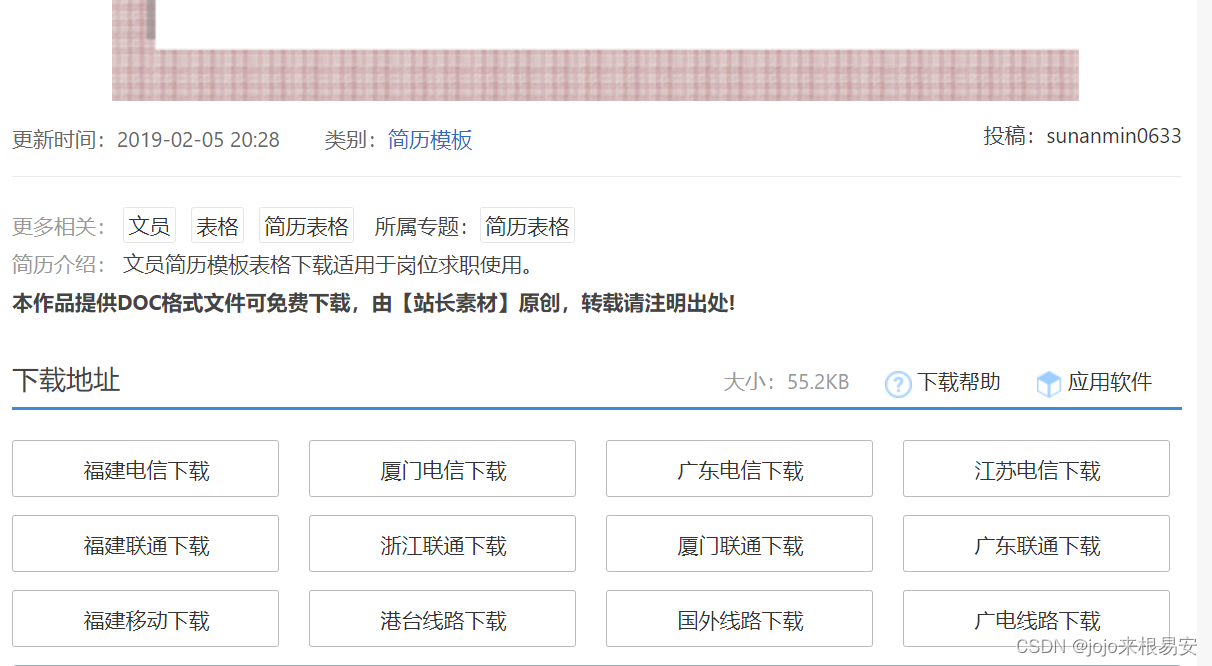Click the 浙江联通下载 download button
This screenshot has height=666, width=1212.
442,543
